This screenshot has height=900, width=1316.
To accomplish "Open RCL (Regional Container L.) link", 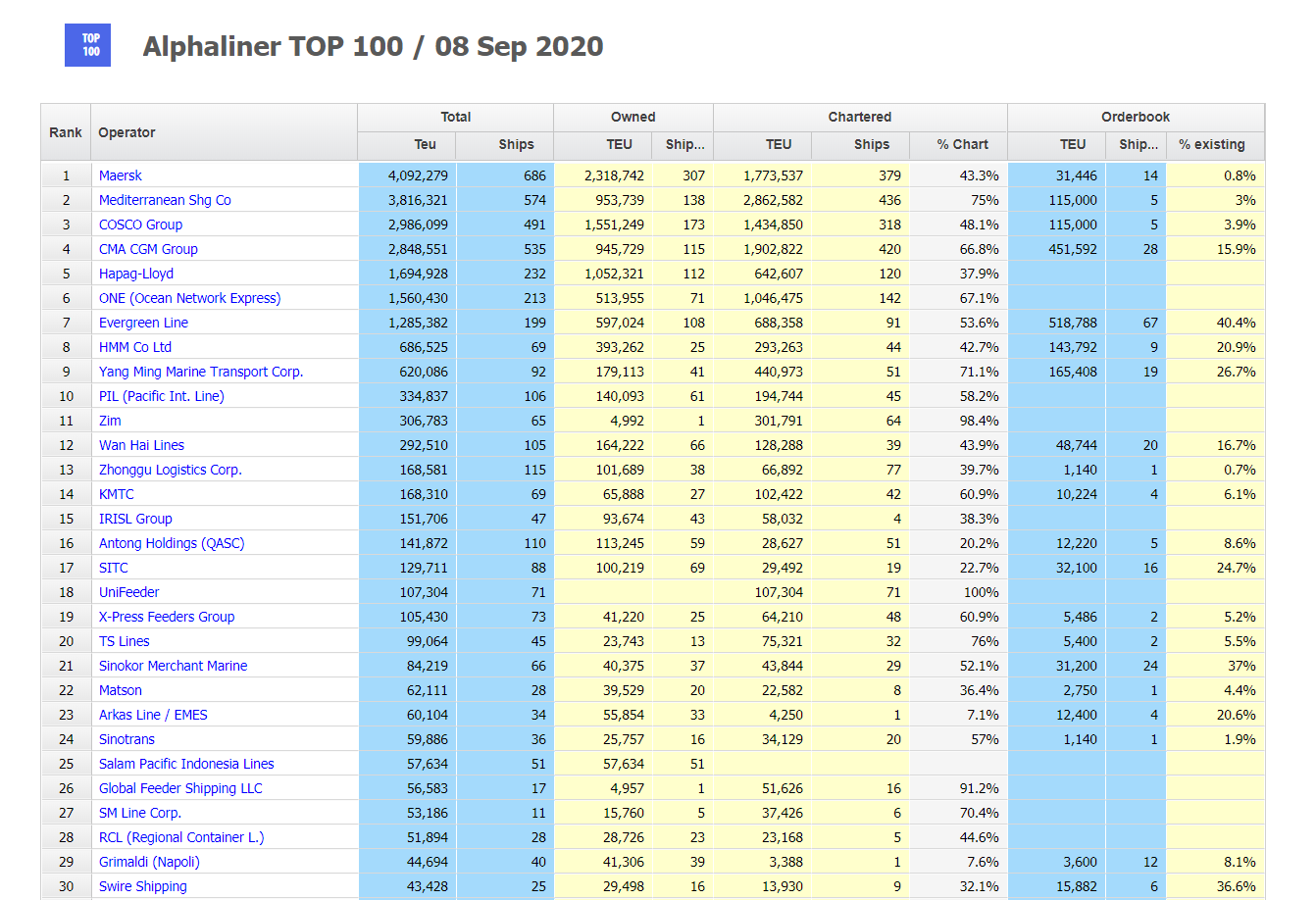I will tap(181, 837).
